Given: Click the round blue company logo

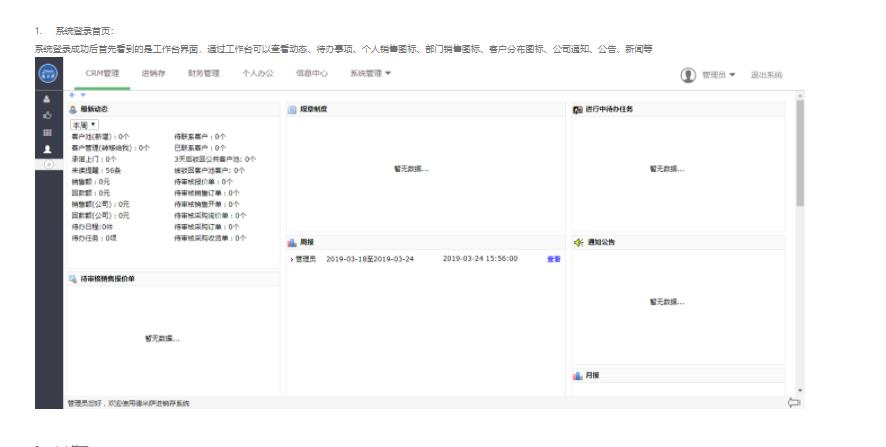Looking at the screenshot, I should [48, 73].
